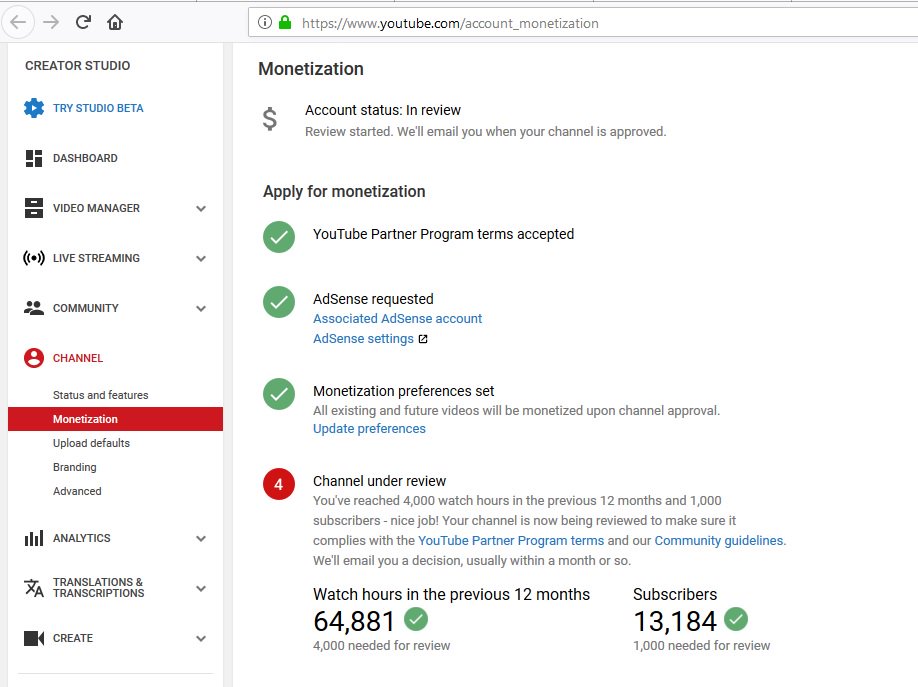
Task: Click the Monetization page title
Action: tap(311, 69)
